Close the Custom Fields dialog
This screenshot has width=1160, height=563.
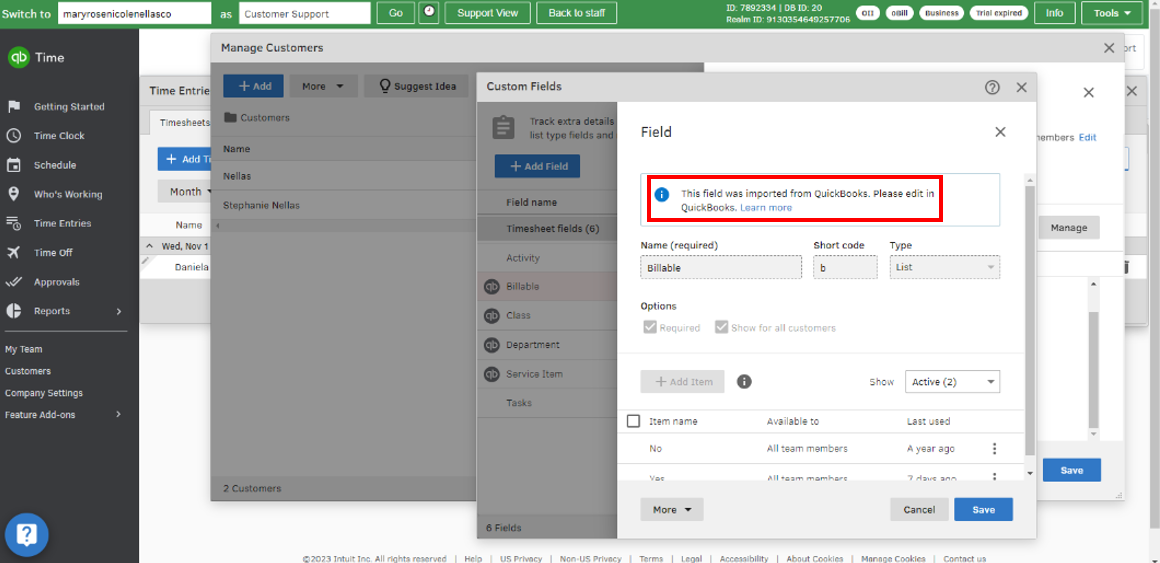point(1022,87)
